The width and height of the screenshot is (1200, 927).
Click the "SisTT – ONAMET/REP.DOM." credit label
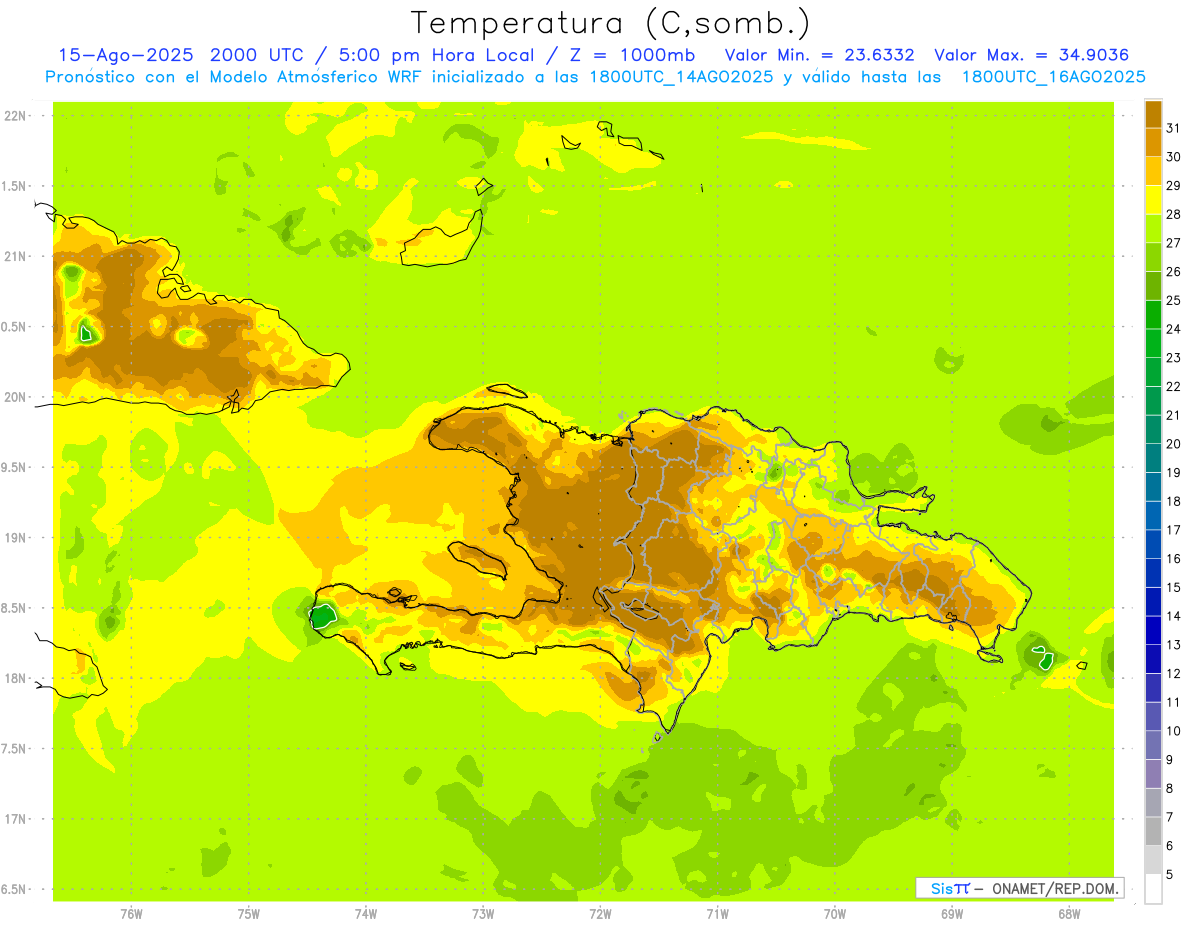tap(1019, 888)
